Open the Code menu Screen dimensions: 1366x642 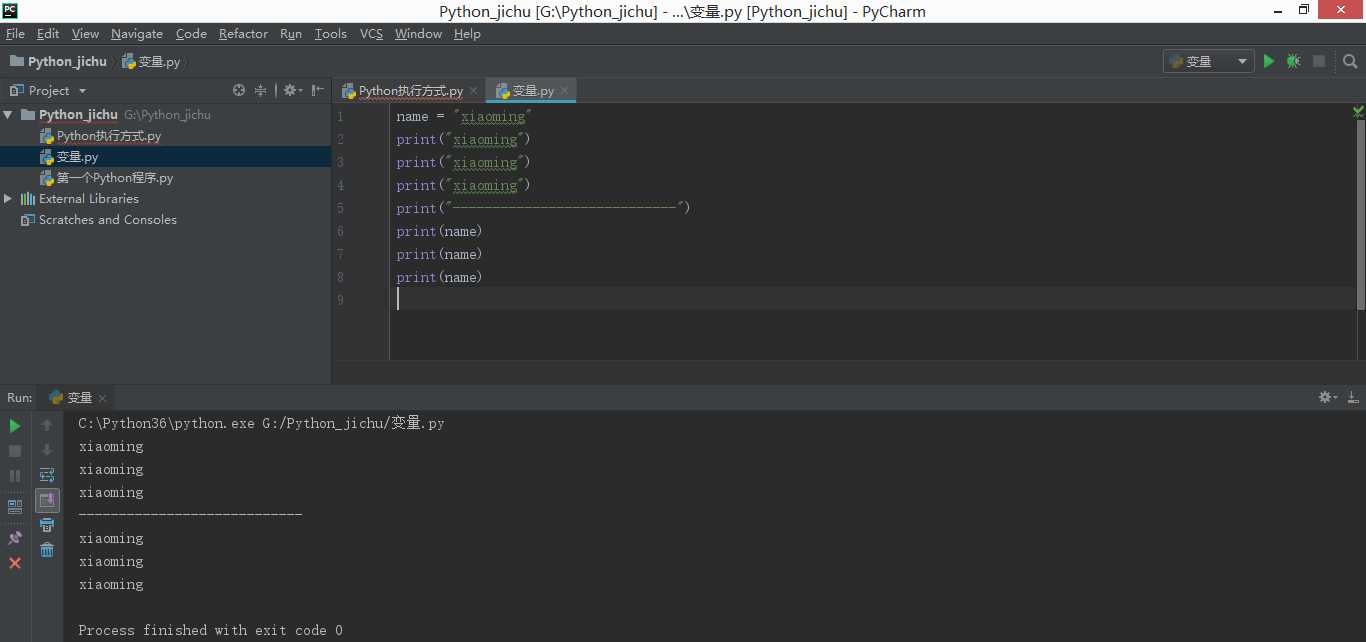tap(191, 33)
